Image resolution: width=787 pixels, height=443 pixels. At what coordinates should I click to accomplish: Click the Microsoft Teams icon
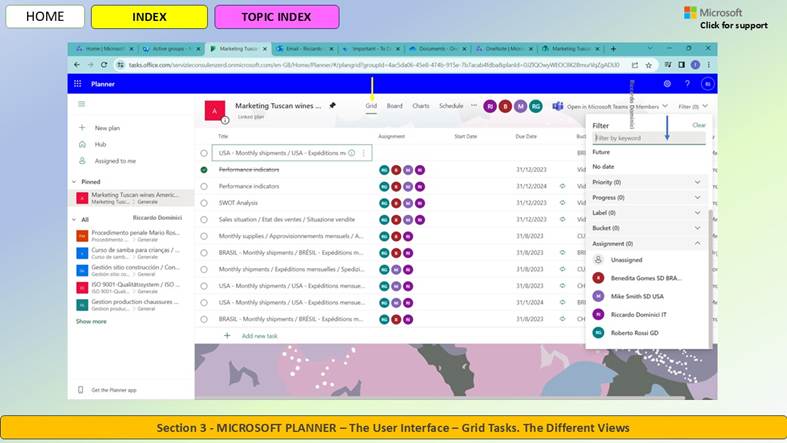558,106
